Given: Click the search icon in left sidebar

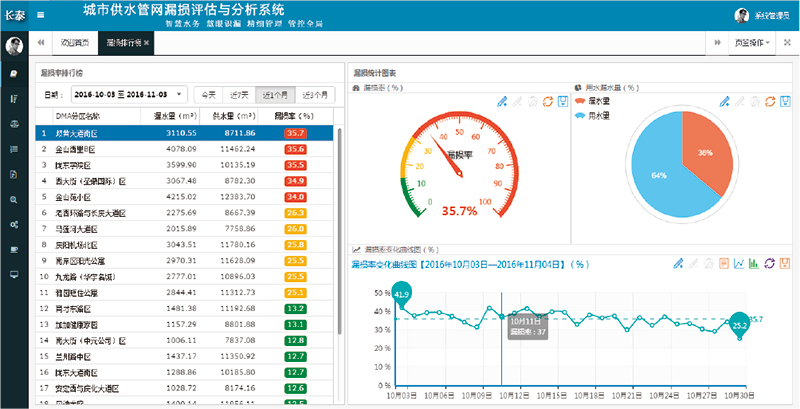Looking at the screenshot, I should pyautogui.click(x=14, y=199).
